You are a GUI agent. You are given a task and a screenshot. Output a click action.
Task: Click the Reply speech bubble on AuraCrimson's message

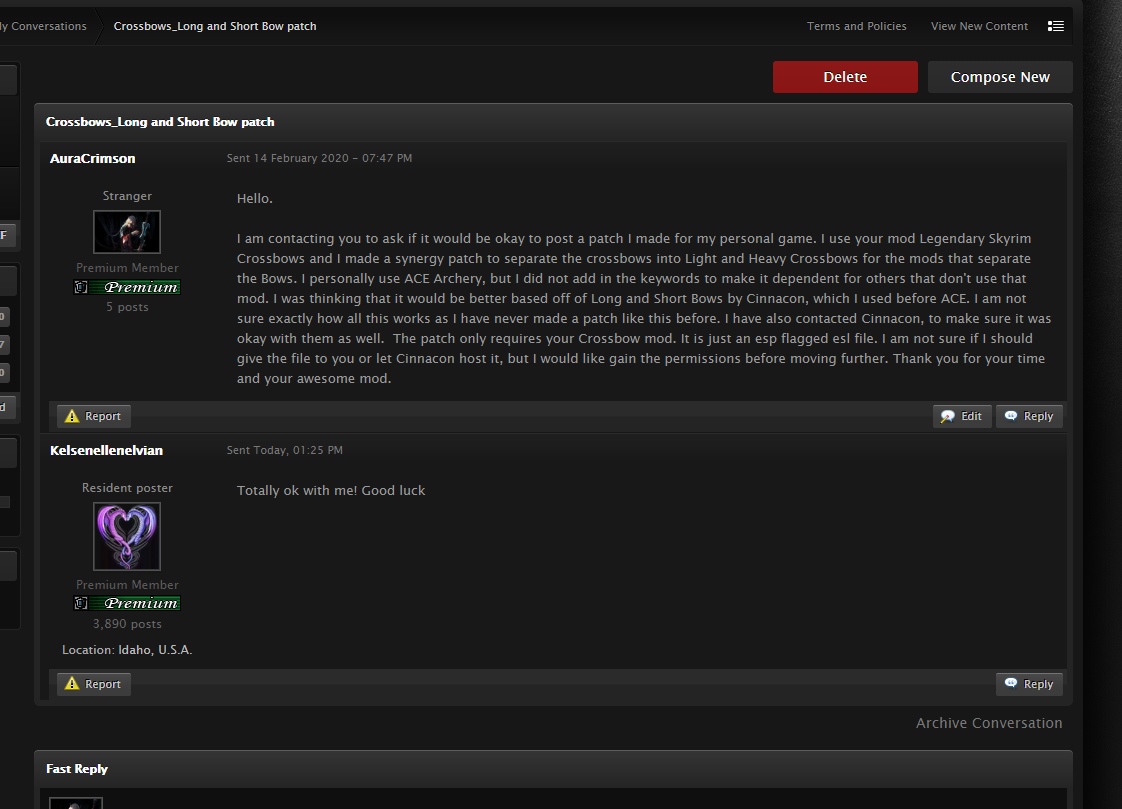1012,416
